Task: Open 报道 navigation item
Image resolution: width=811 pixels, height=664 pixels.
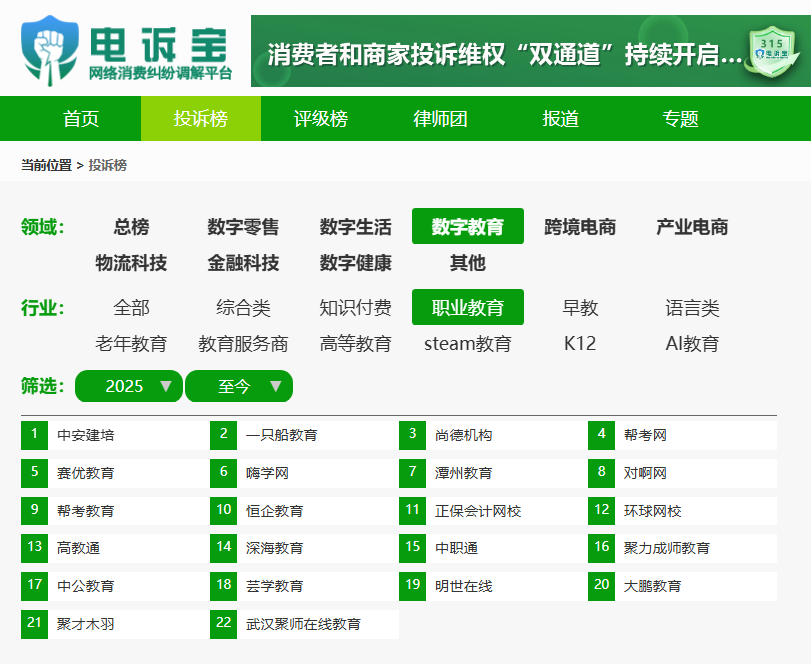Action: point(560,118)
